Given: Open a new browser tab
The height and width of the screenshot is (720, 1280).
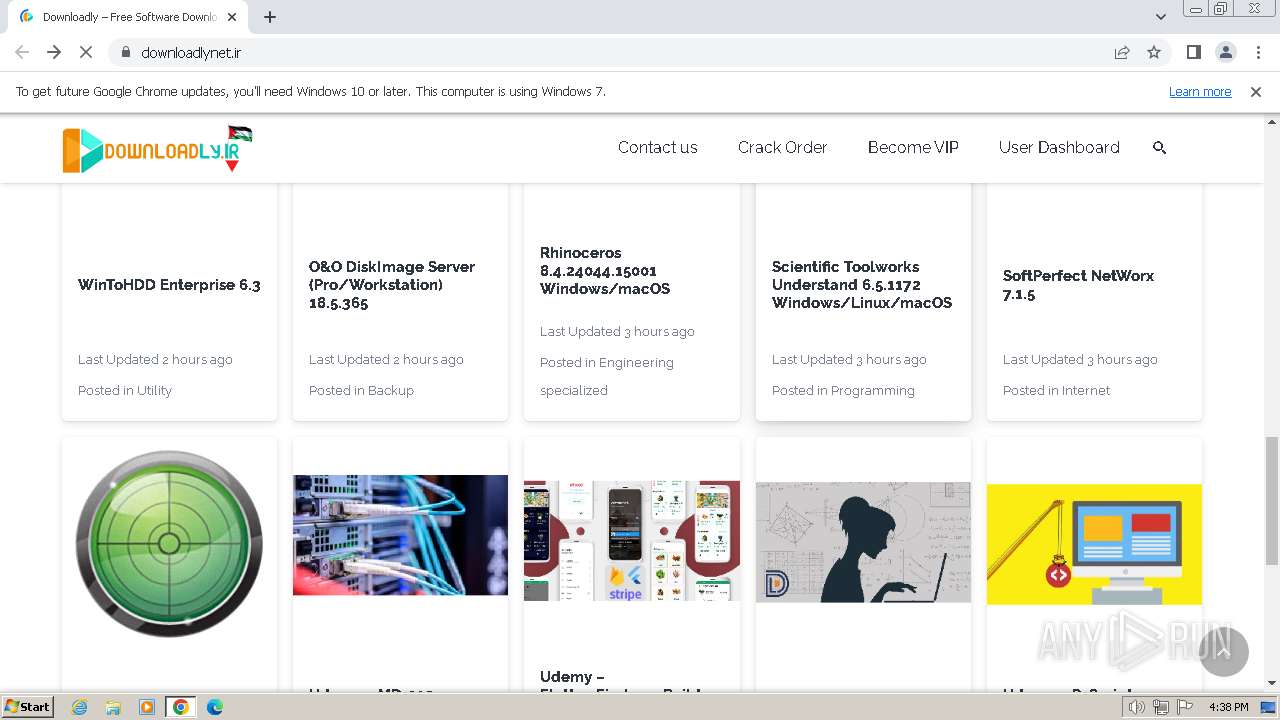Looking at the screenshot, I should pos(270,17).
